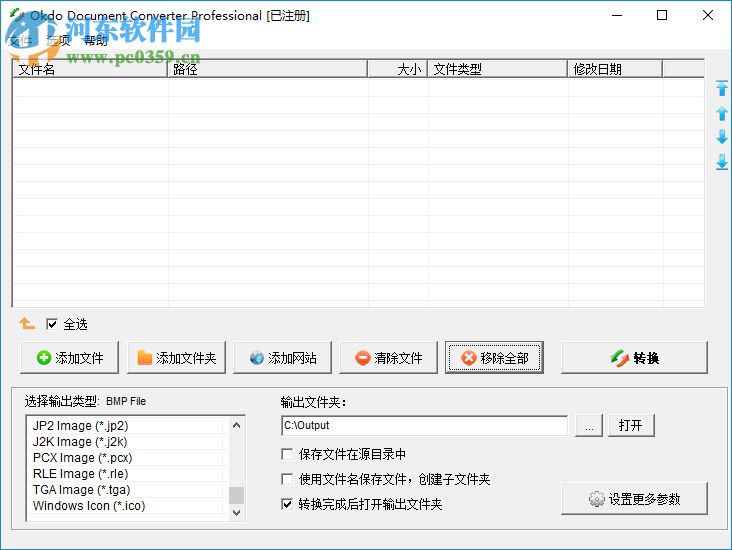The height and width of the screenshot is (550, 732).
Task: Sort by 大小 column header
Action: tap(398, 69)
